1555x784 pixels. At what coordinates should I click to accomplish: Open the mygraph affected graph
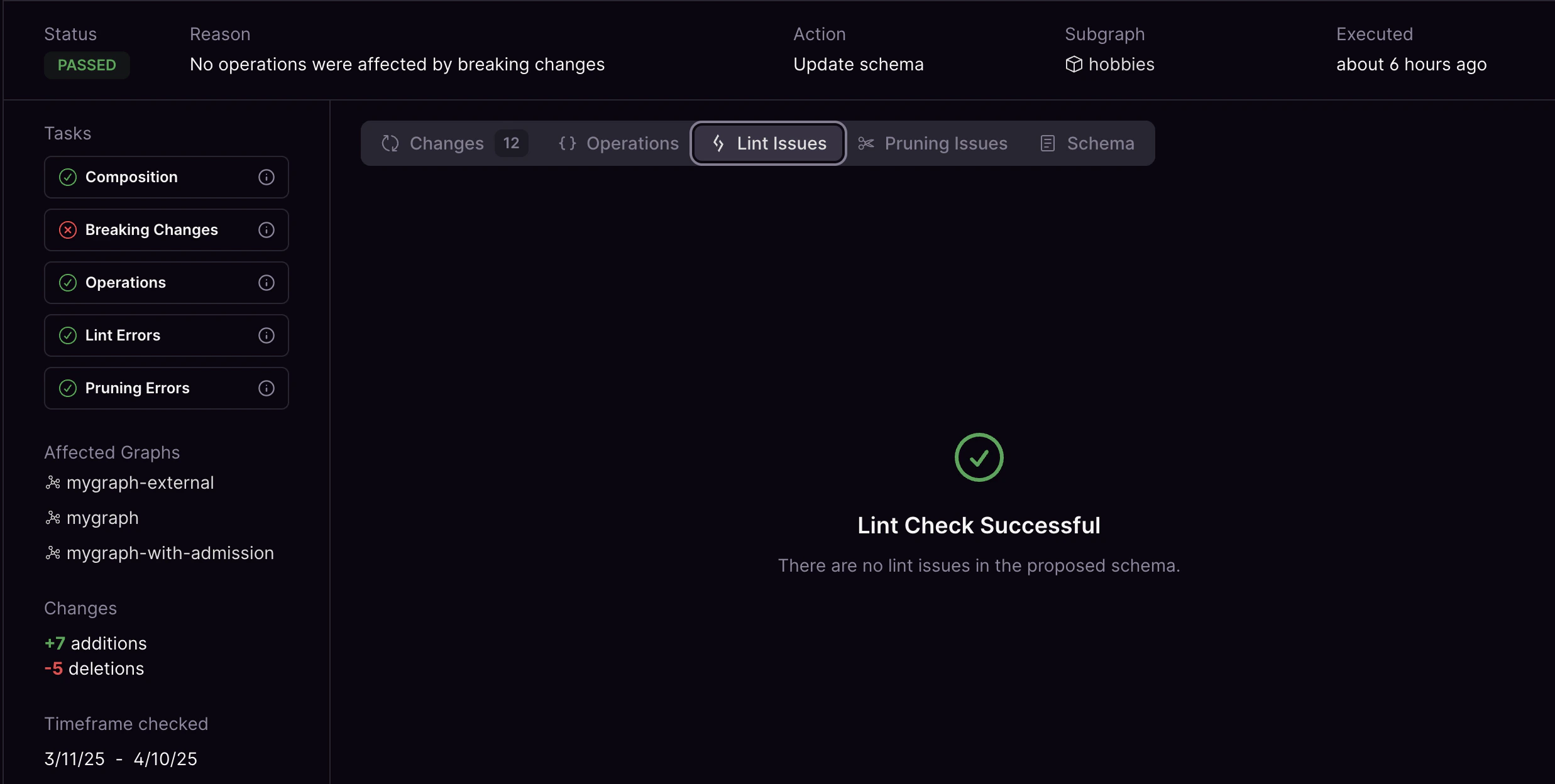click(102, 518)
